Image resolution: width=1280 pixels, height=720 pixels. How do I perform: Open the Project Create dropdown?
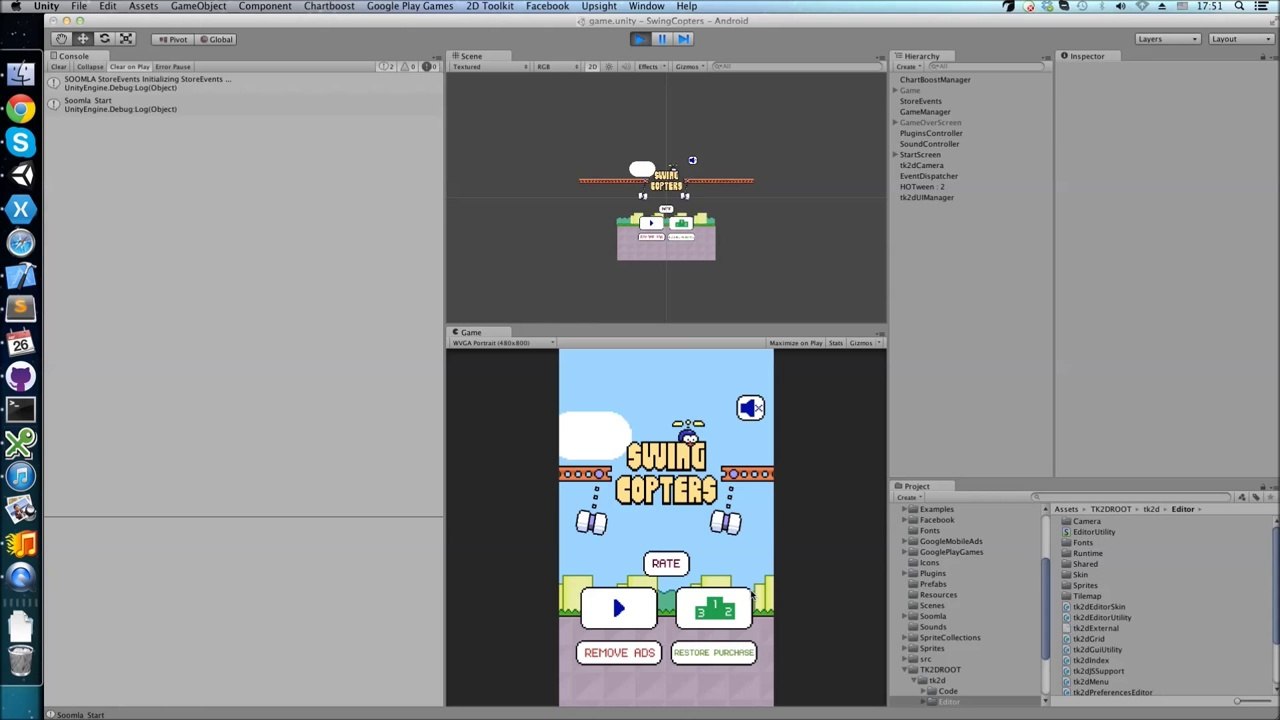click(x=908, y=497)
